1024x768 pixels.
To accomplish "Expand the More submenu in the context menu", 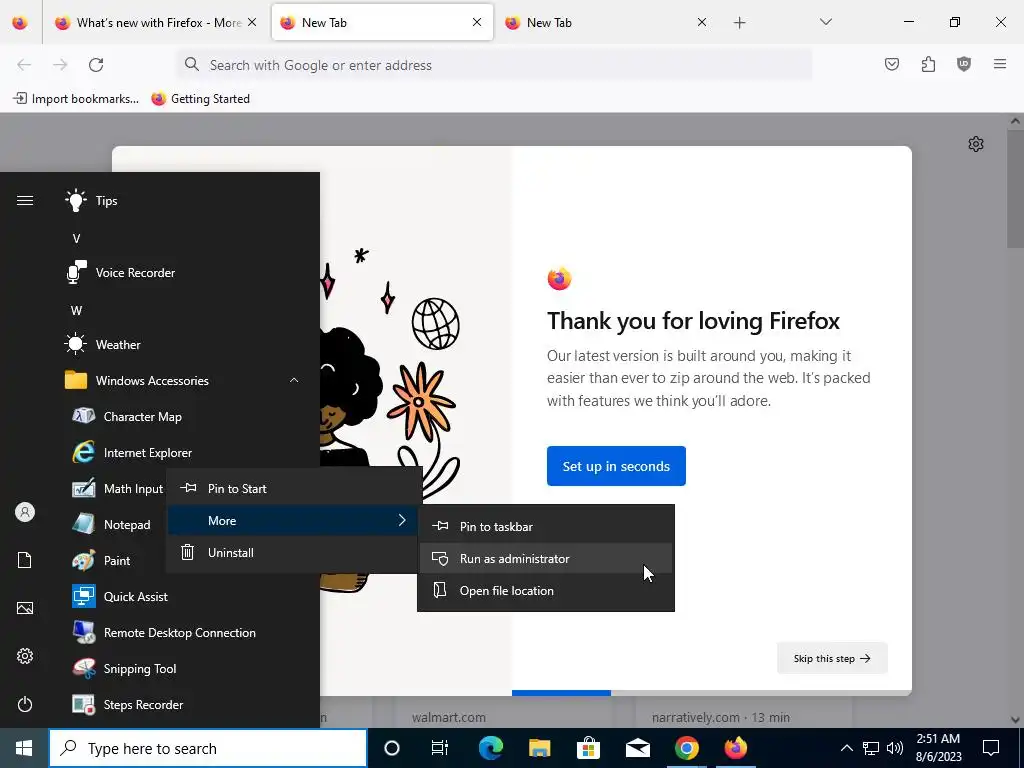I will 293,520.
